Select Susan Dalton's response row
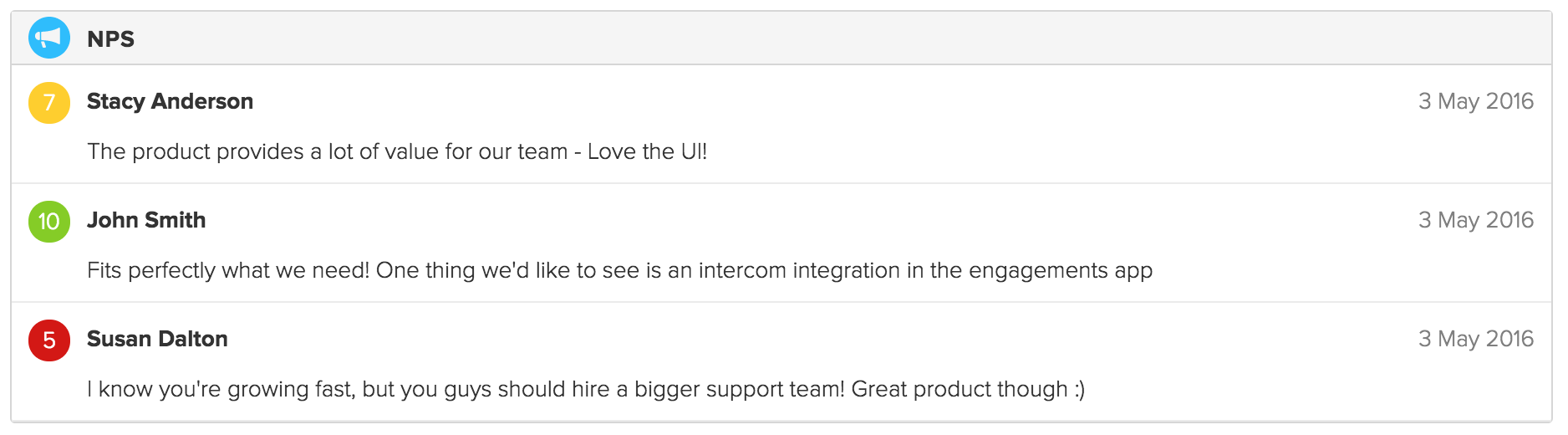Viewport: 1568px width, 435px height. click(x=781, y=361)
